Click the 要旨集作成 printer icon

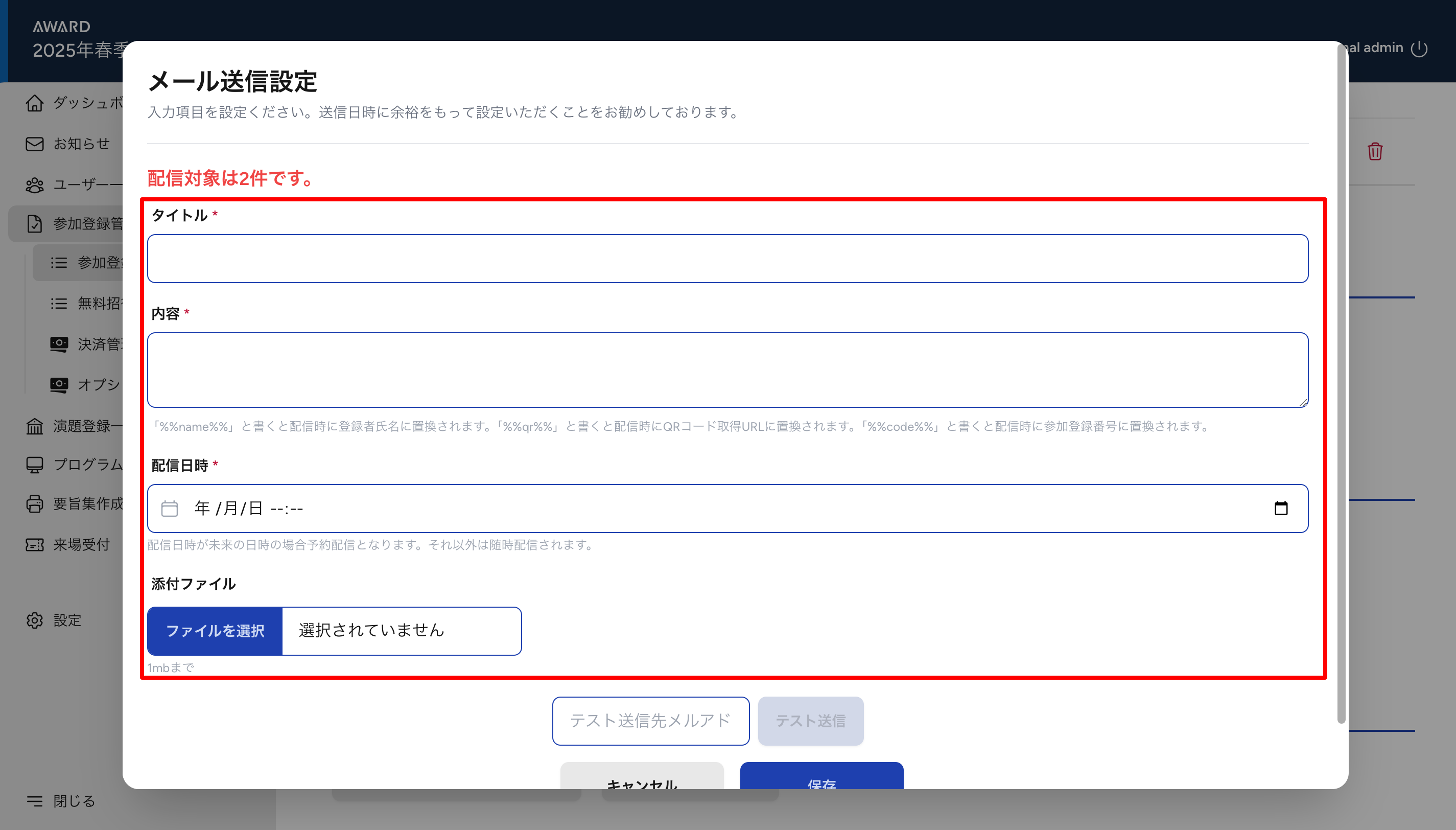(x=35, y=504)
